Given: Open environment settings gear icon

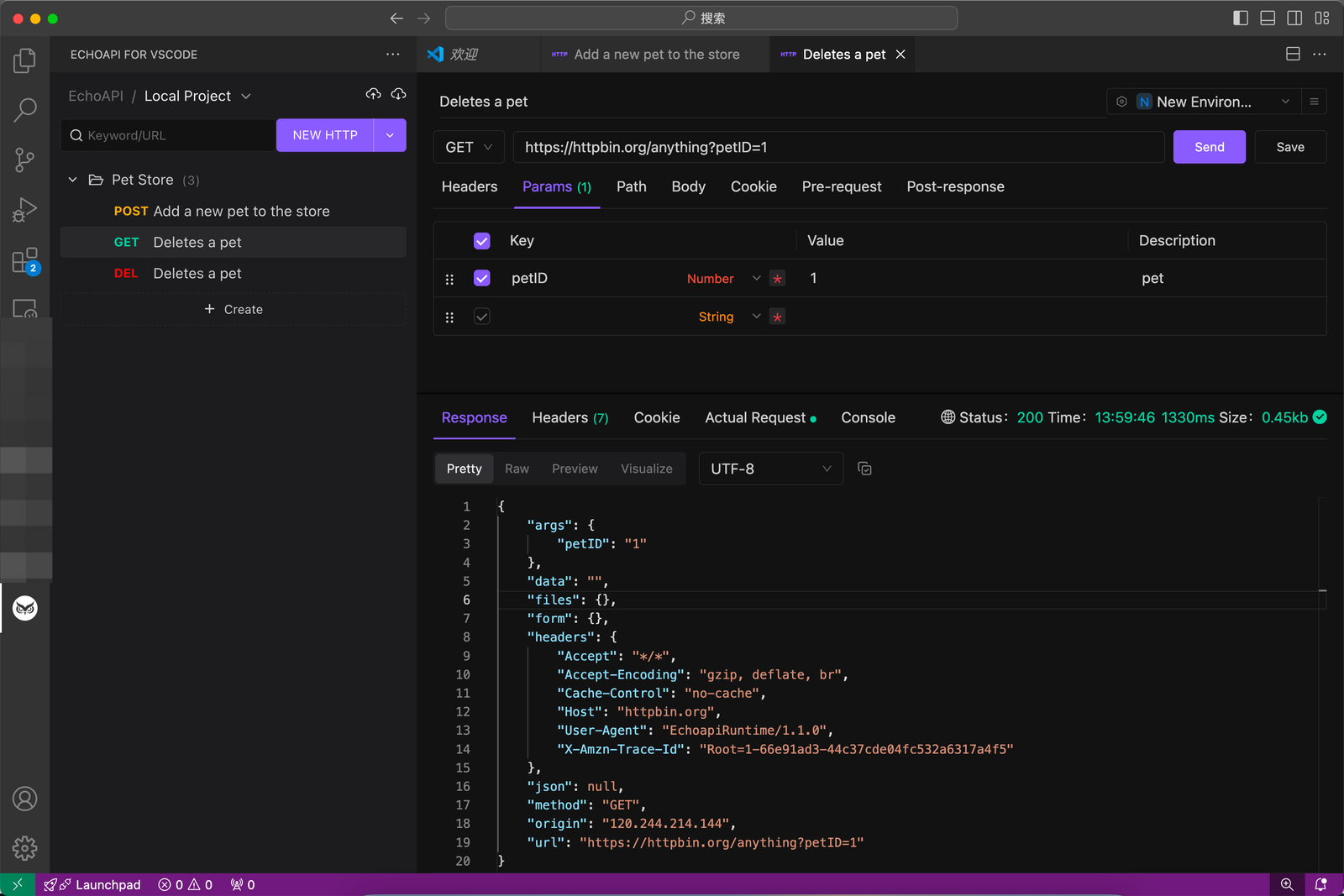Looking at the screenshot, I should tap(1121, 101).
